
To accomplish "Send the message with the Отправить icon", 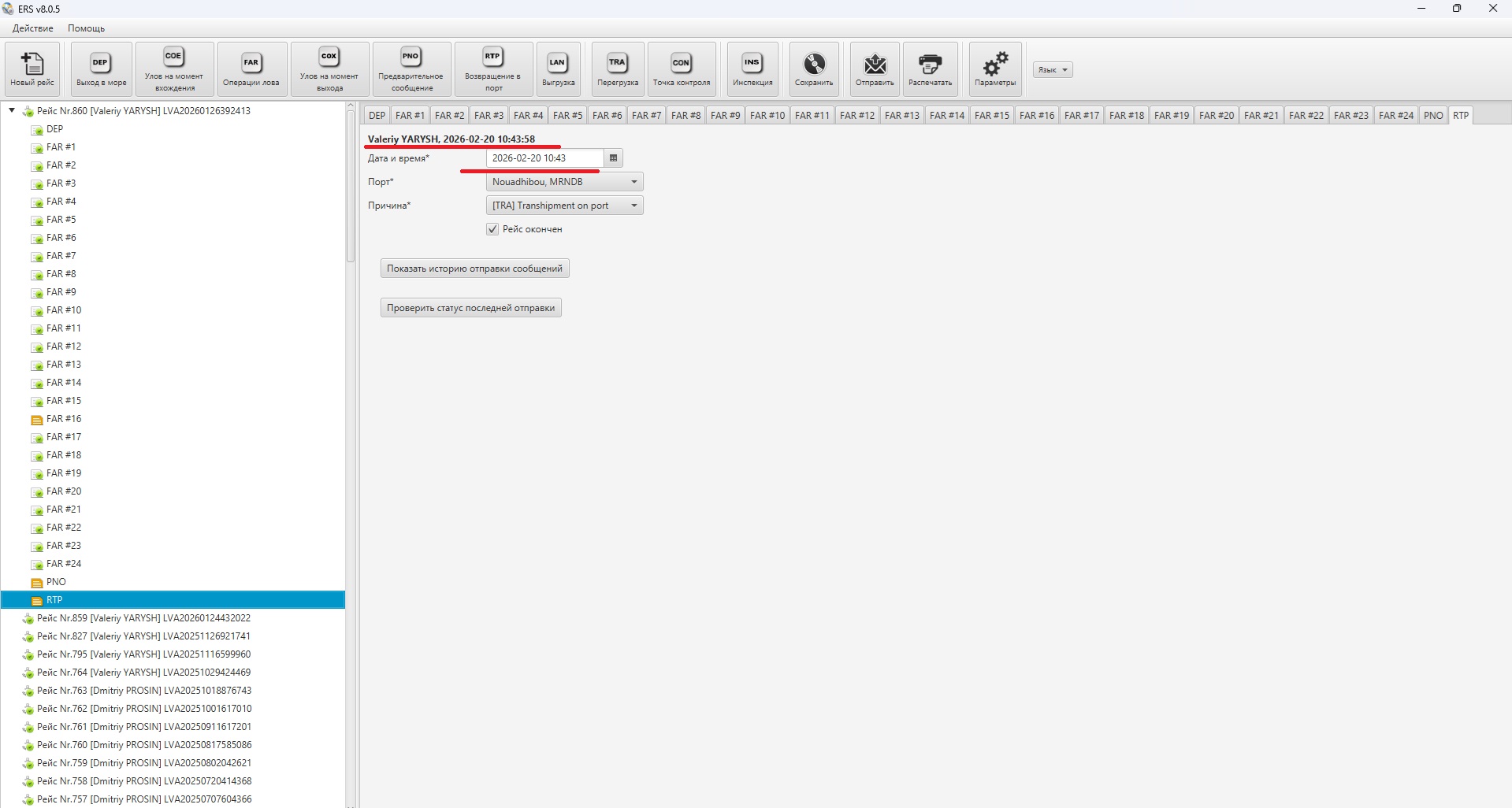I will point(875,69).
